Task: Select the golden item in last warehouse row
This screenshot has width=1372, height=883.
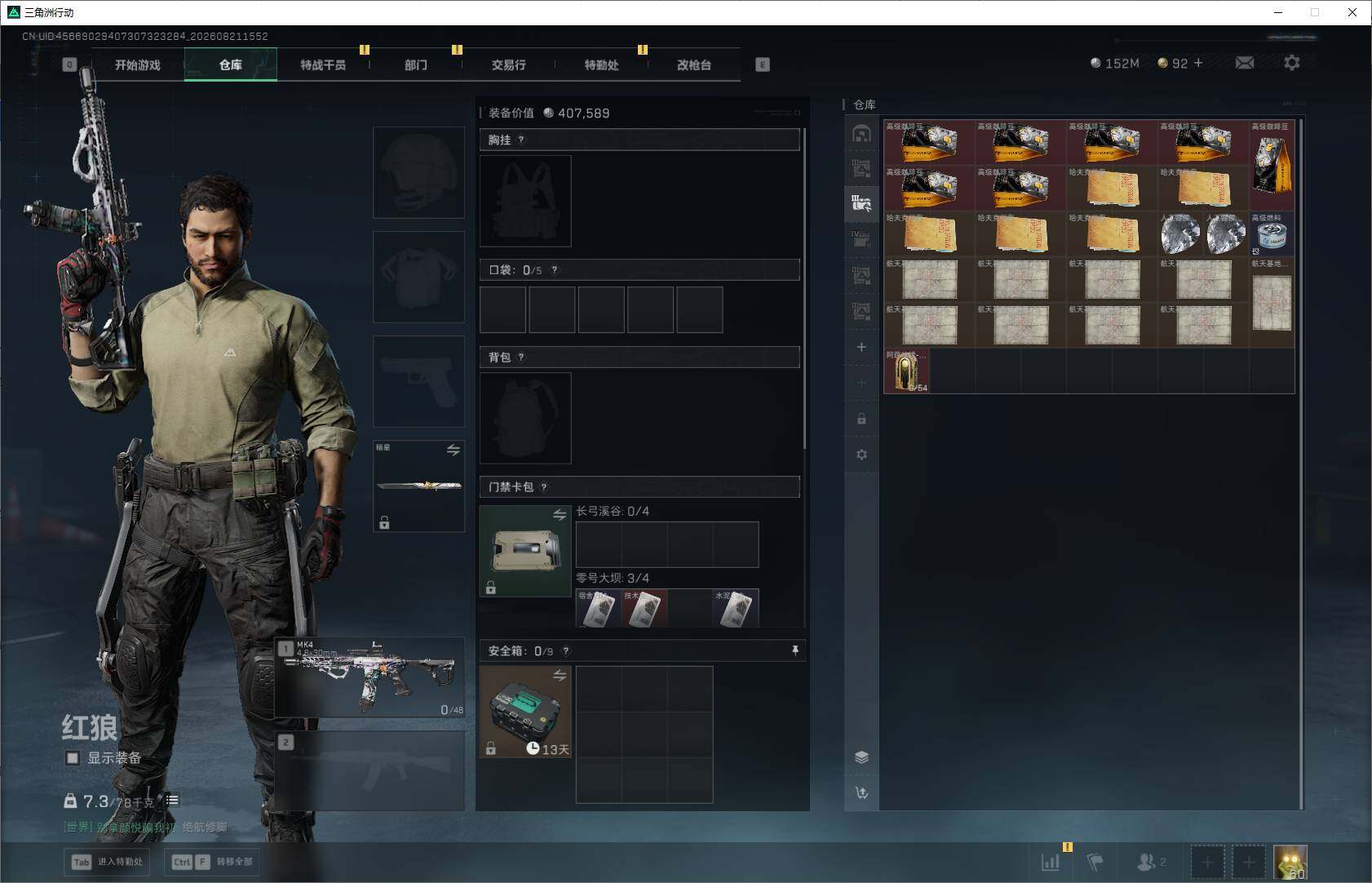Action: pyautogui.click(x=906, y=371)
